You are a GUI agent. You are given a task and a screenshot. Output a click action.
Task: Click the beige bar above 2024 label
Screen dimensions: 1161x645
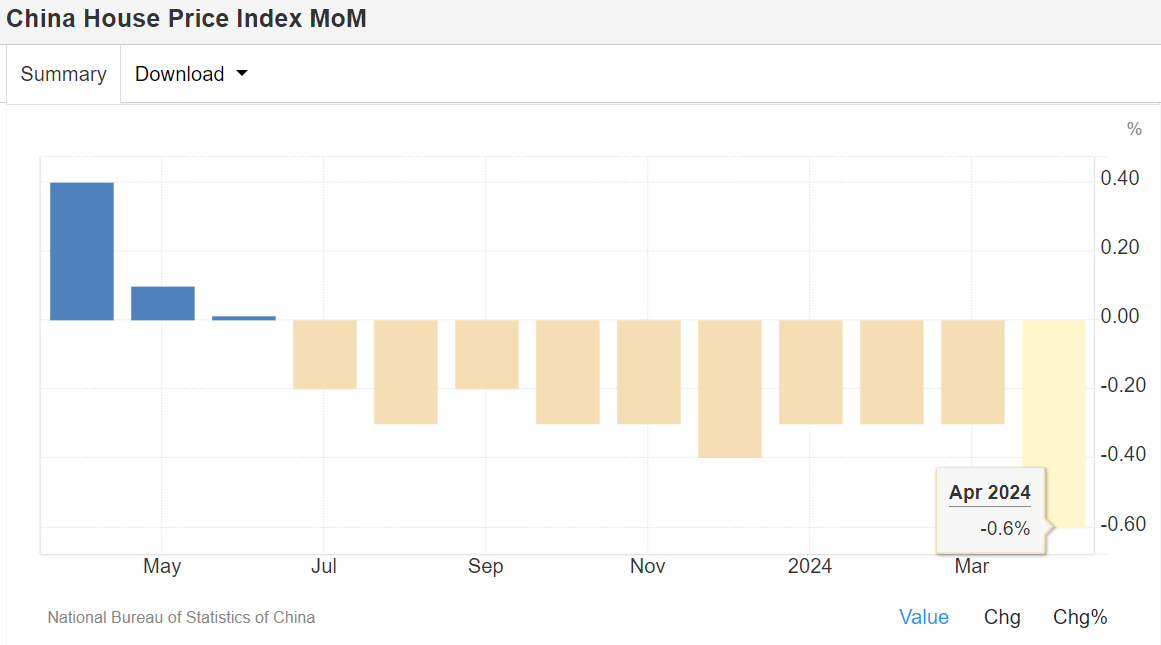(811, 372)
